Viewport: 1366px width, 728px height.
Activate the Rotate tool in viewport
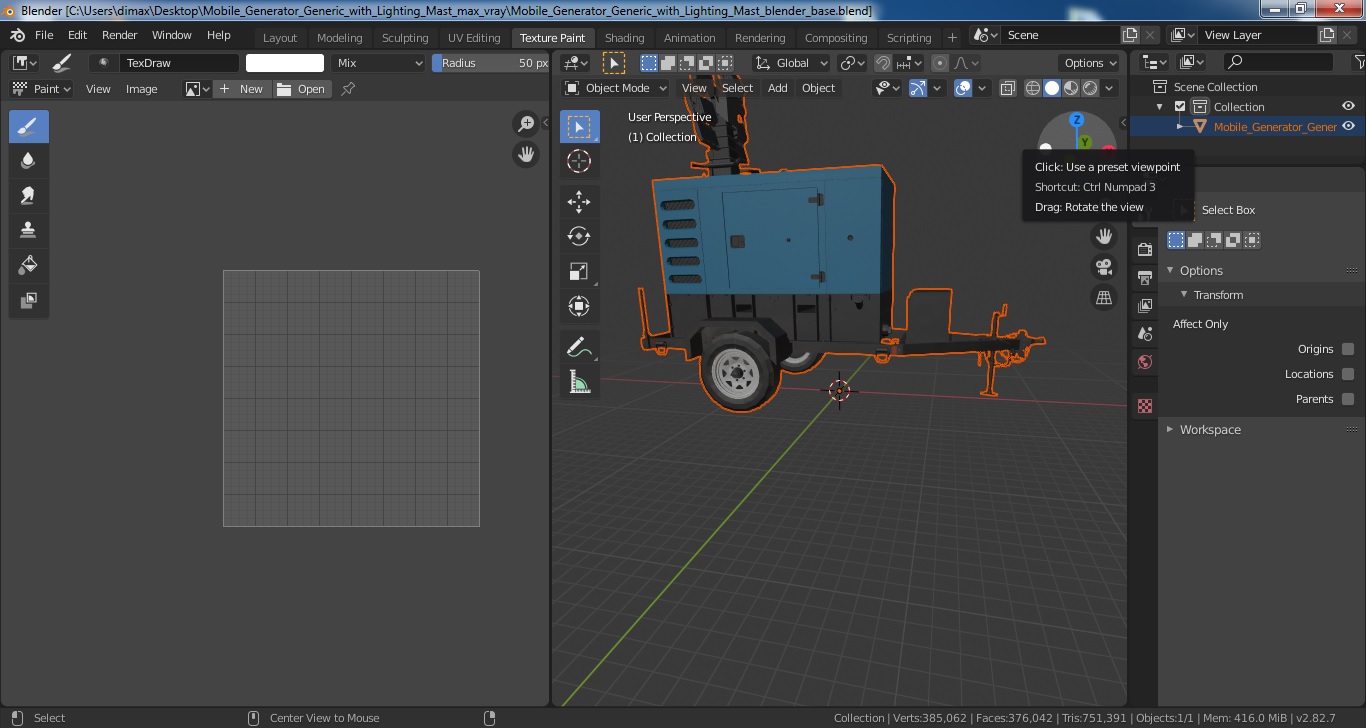(579, 236)
